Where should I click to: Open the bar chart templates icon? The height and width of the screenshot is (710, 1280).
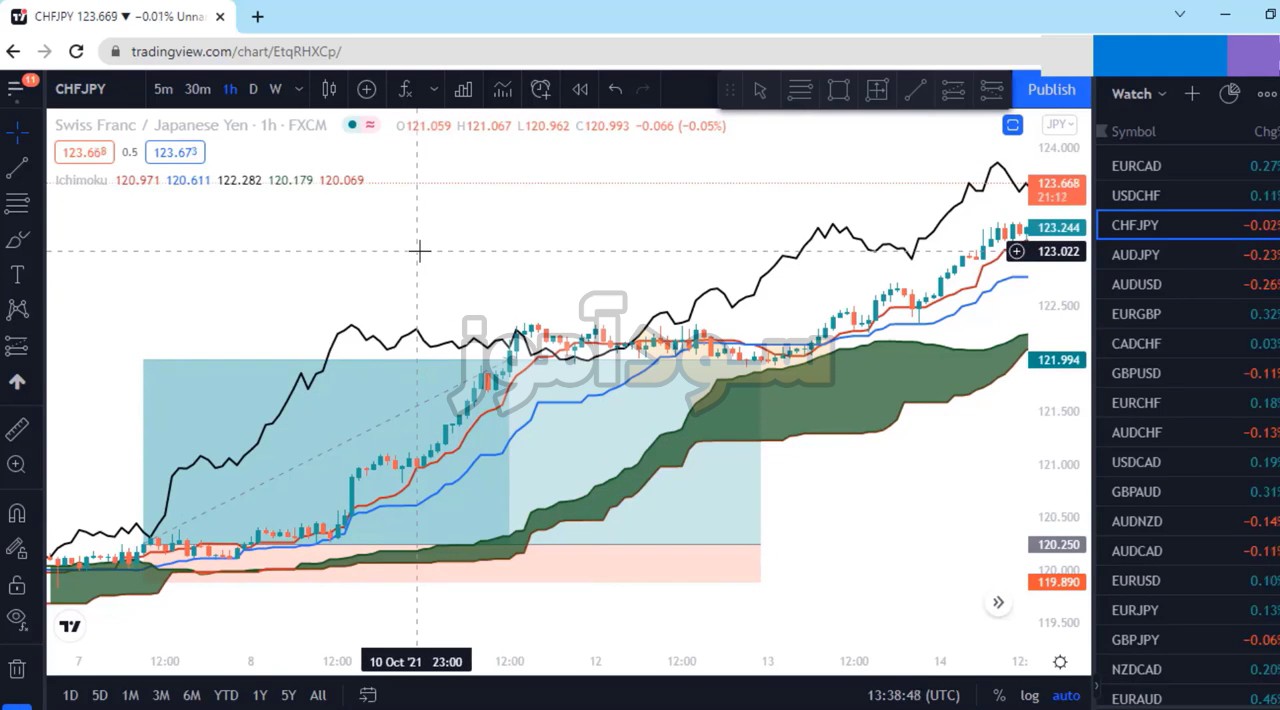(463, 90)
